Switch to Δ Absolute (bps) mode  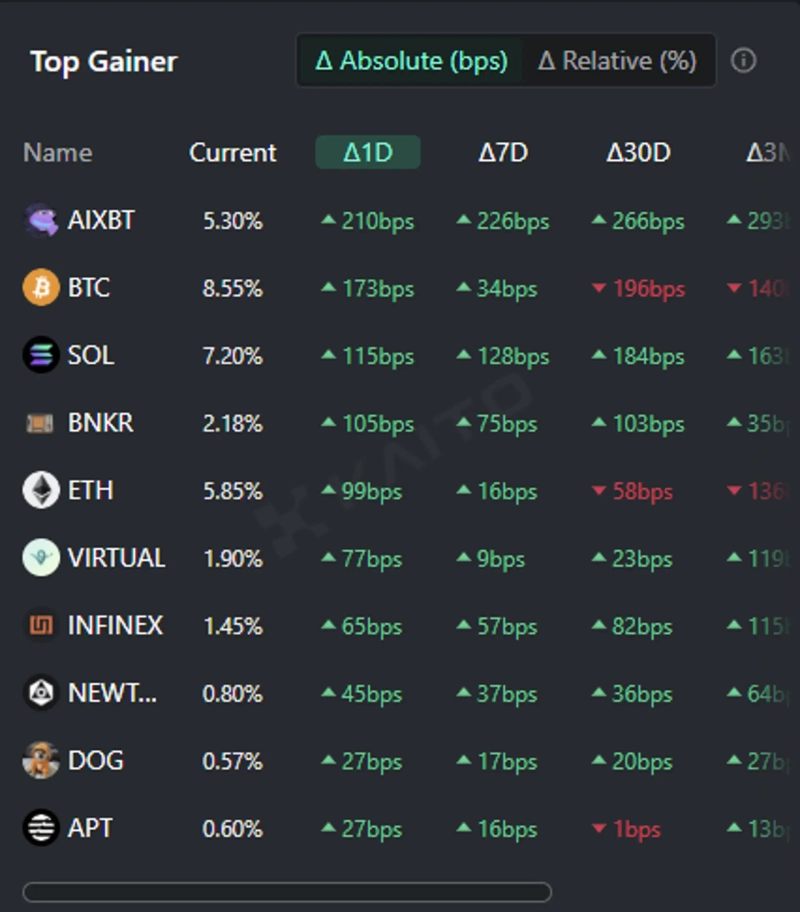(411, 61)
